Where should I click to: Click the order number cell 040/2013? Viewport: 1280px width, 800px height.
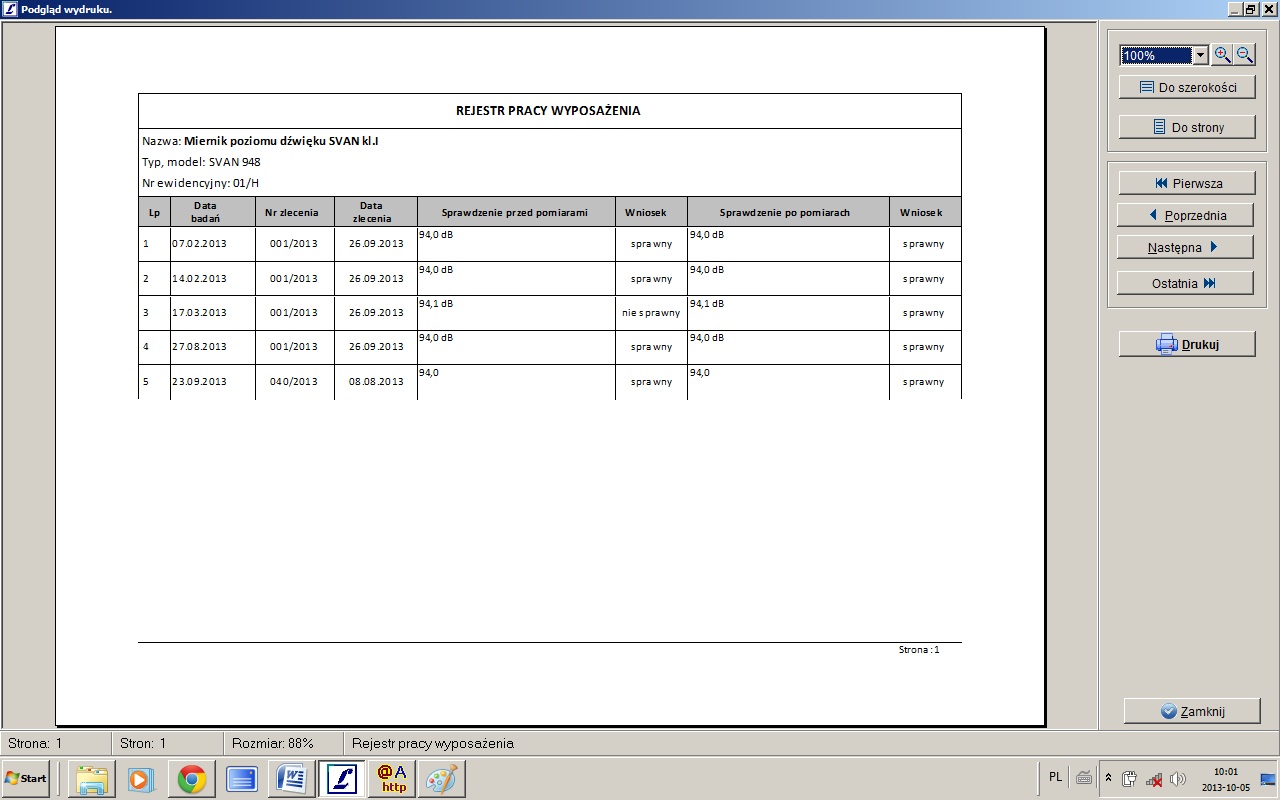(x=294, y=381)
